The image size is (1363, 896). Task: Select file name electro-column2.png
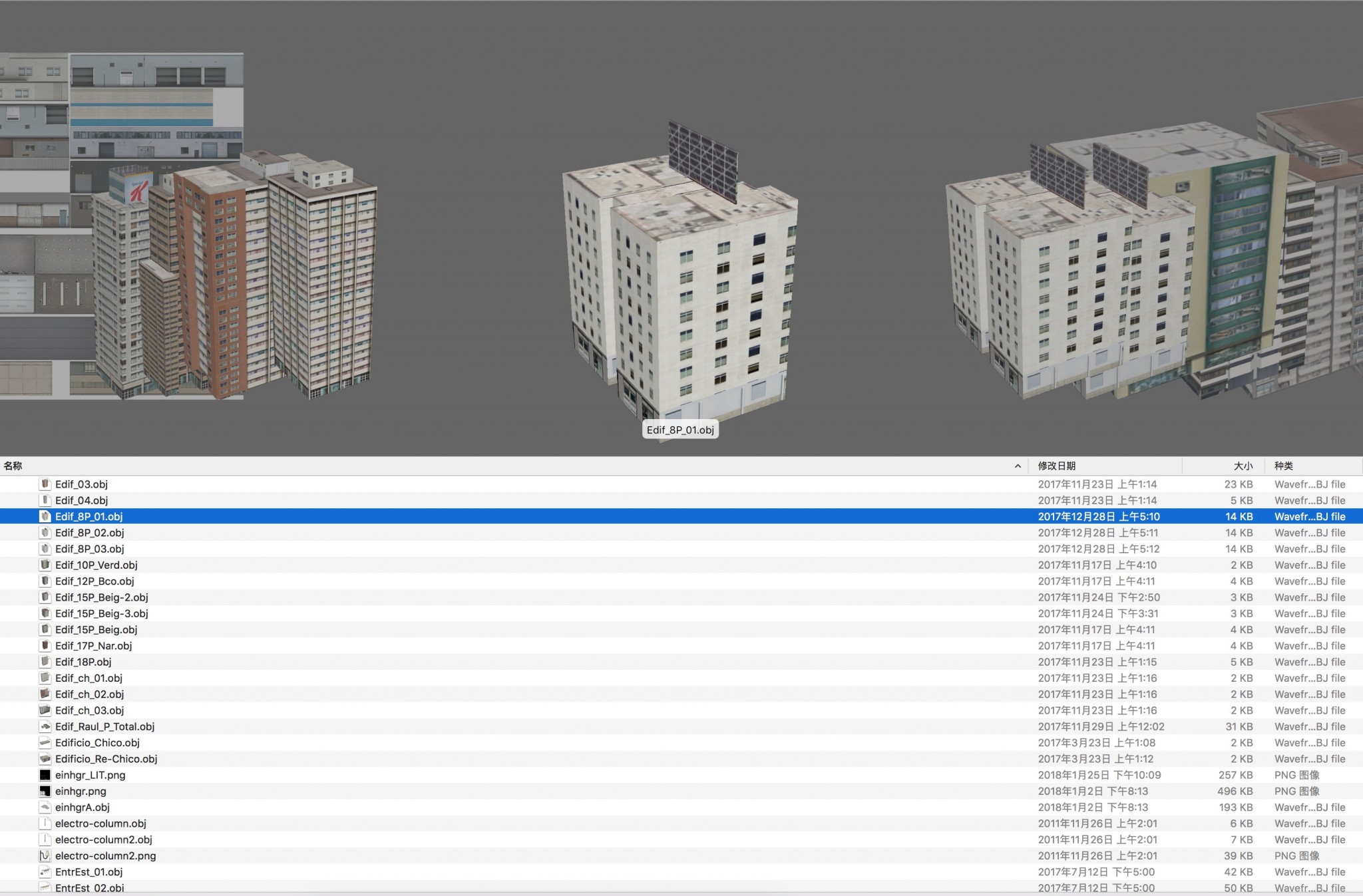[x=106, y=856]
